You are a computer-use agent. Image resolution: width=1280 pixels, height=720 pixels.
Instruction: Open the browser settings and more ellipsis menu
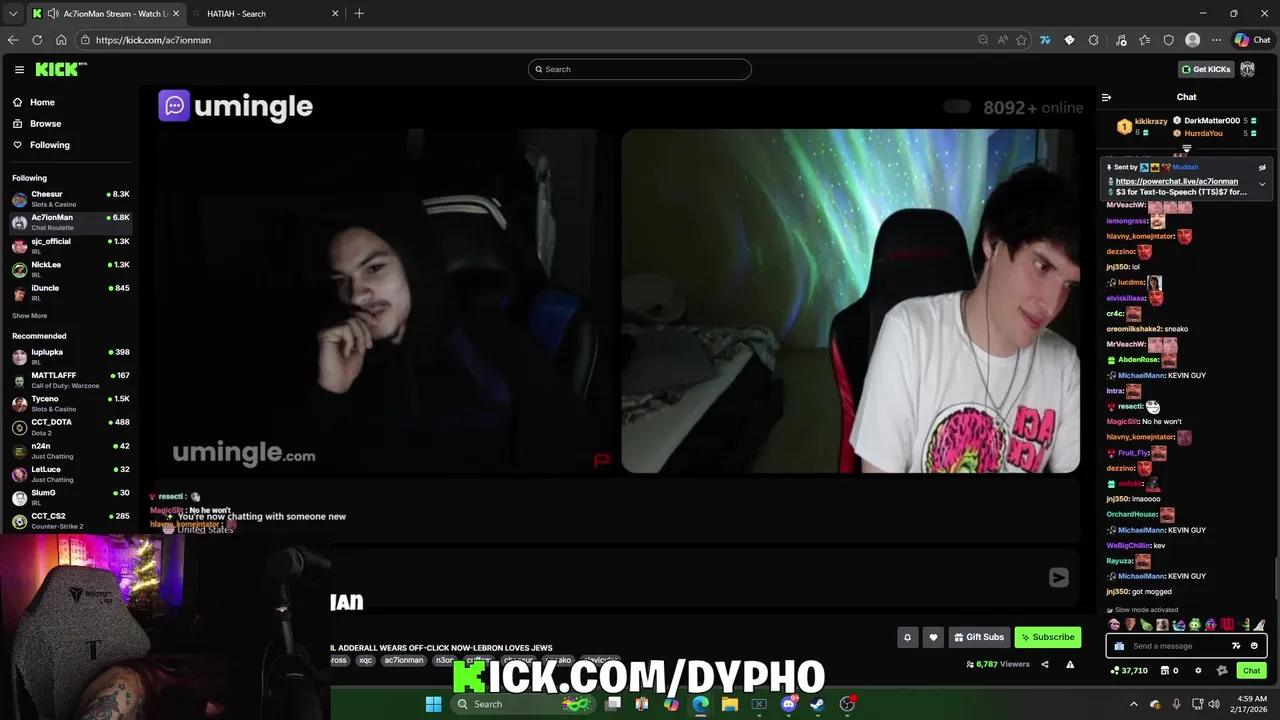pyautogui.click(x=1216, y=40)
